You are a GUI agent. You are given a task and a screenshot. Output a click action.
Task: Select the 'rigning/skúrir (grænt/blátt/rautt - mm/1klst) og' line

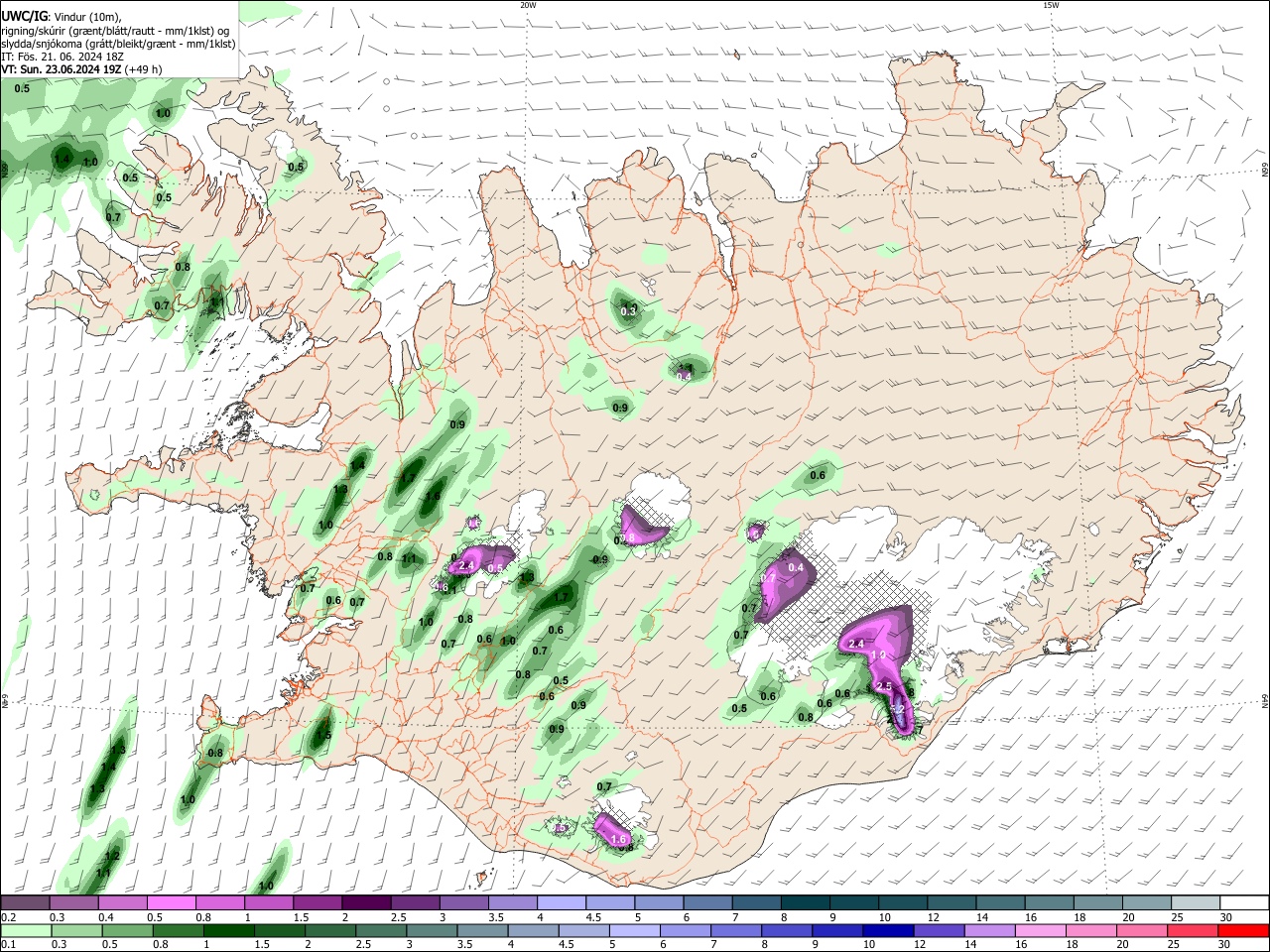115,31
